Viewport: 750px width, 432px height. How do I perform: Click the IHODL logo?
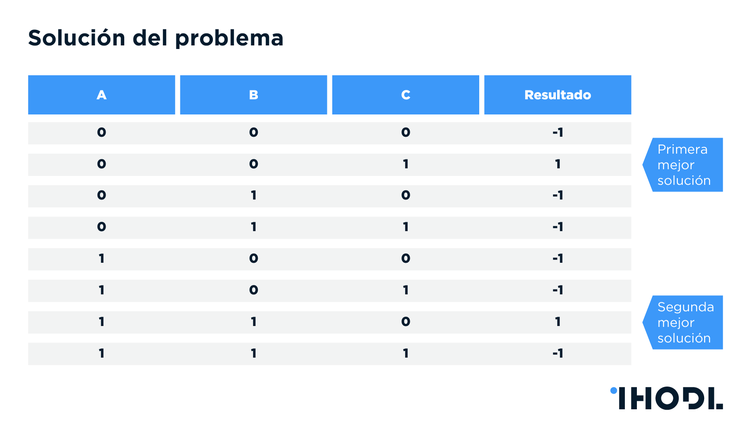(665, 397)
